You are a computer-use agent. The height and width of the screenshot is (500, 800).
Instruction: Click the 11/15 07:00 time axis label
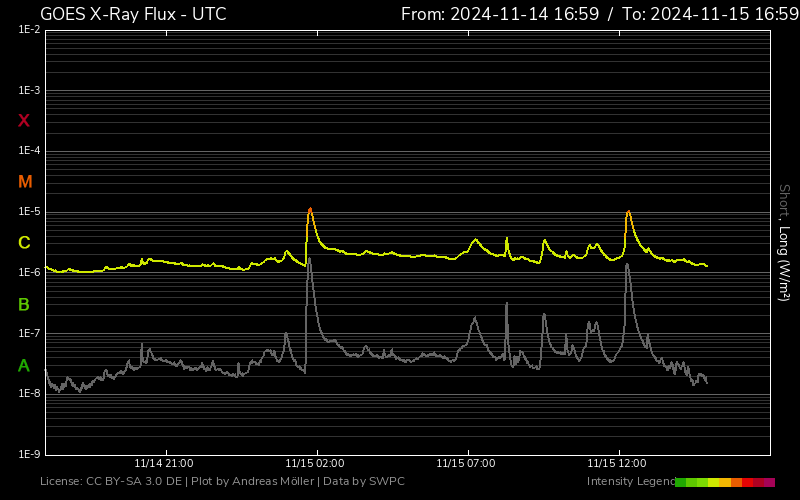coord(466,464)
